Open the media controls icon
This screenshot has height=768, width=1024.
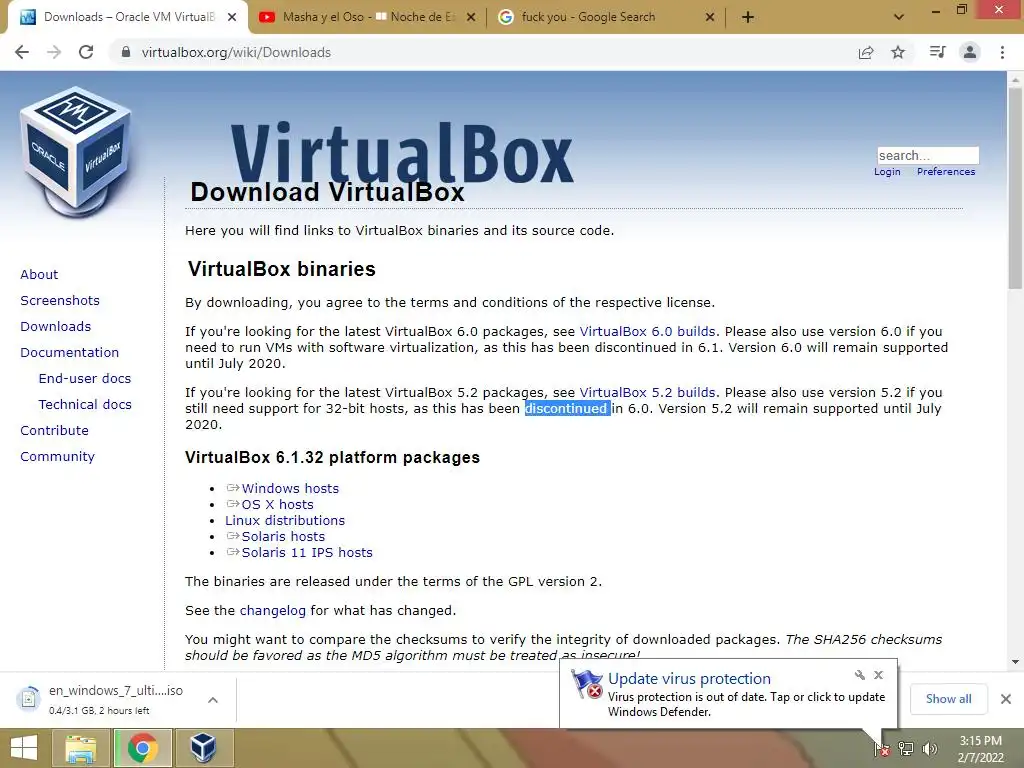[x=937, y=52]
